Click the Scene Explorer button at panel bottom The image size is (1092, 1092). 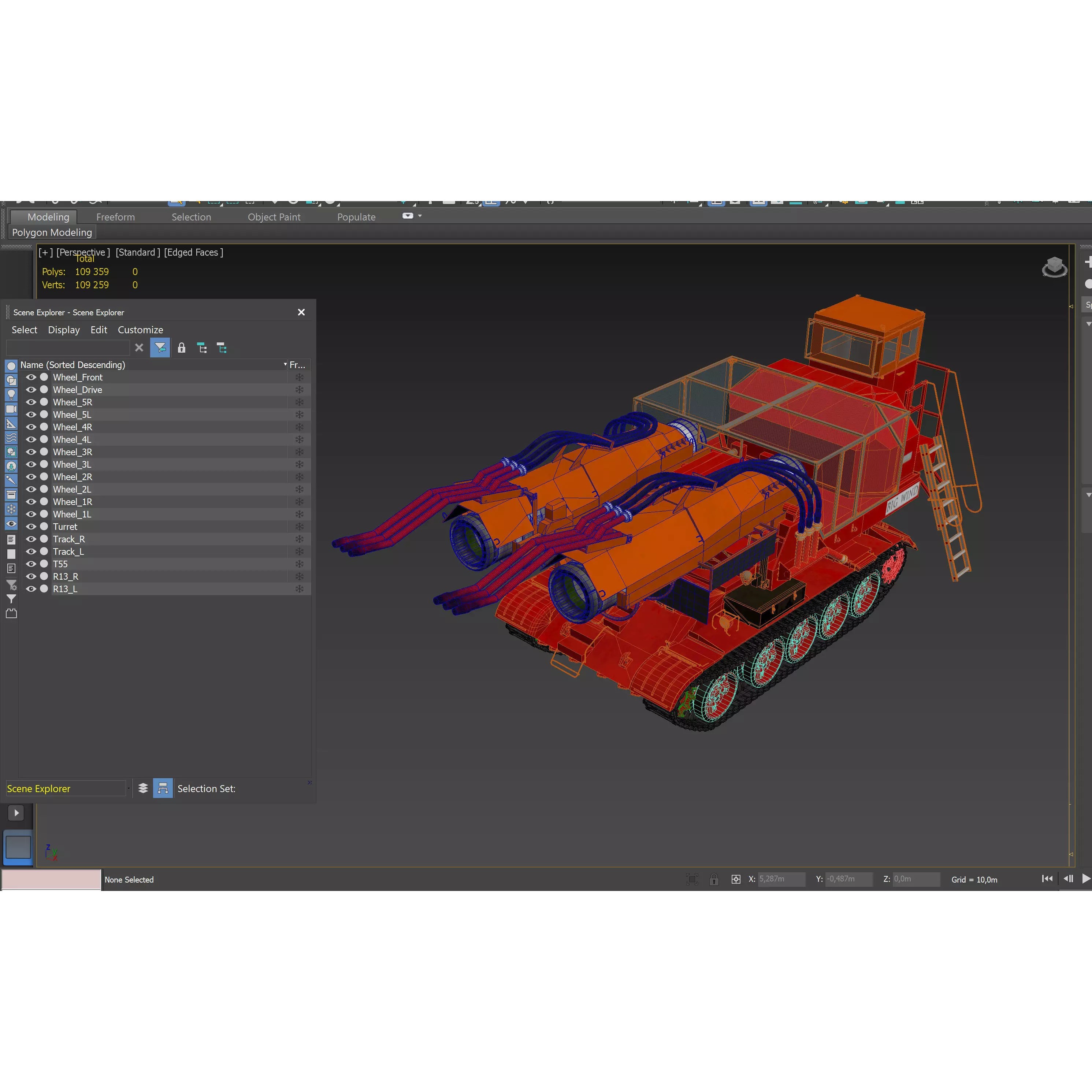coord(38,788)
